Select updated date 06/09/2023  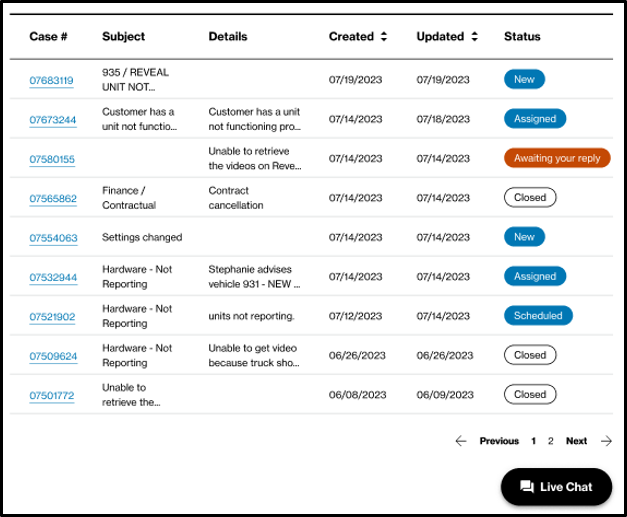445,395
